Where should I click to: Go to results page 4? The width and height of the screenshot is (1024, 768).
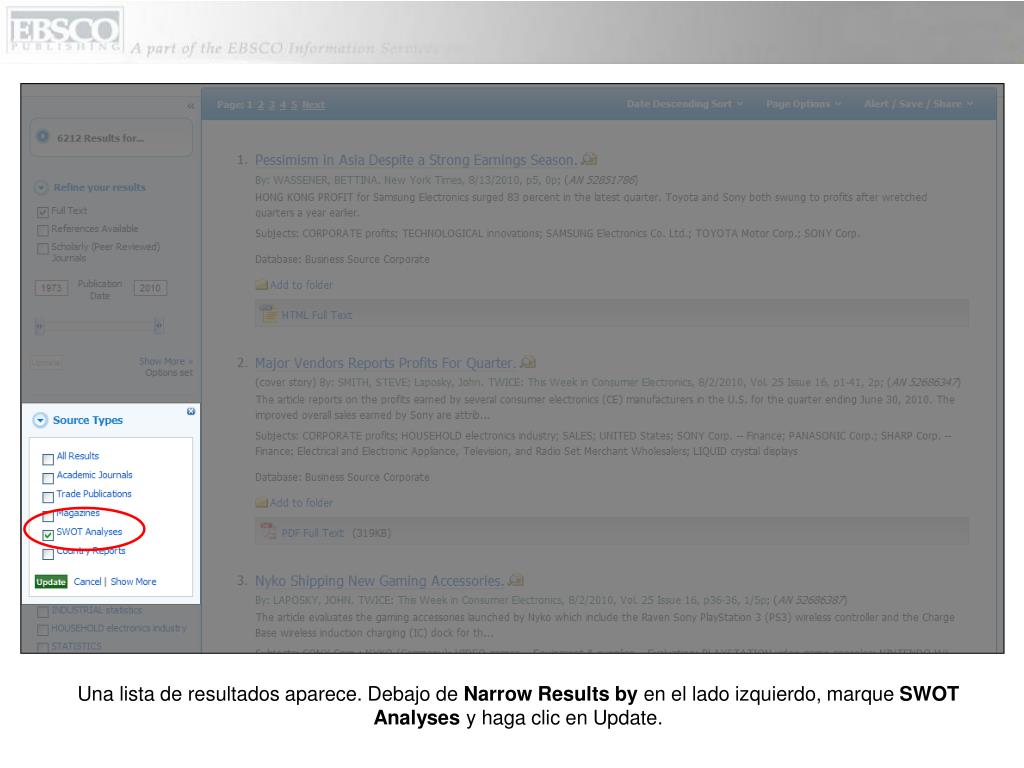[x=283, y=104]
